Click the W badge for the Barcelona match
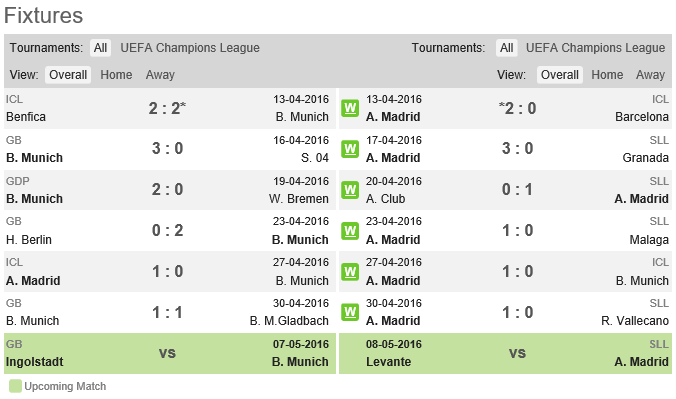 [x=350, y=108]
